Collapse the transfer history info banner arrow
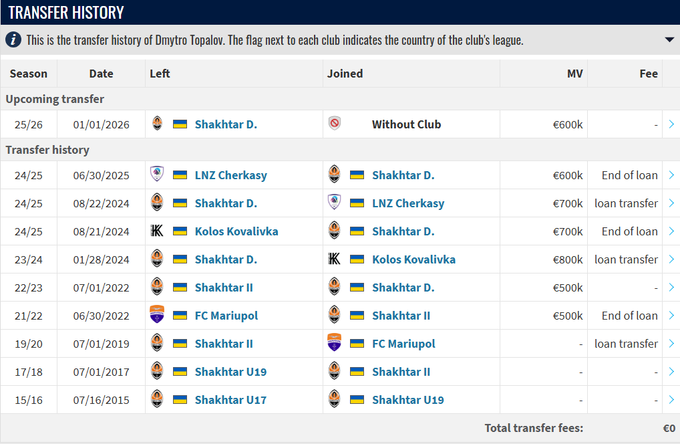The height and width of the screenshot is (444, 680). (669, 40)
